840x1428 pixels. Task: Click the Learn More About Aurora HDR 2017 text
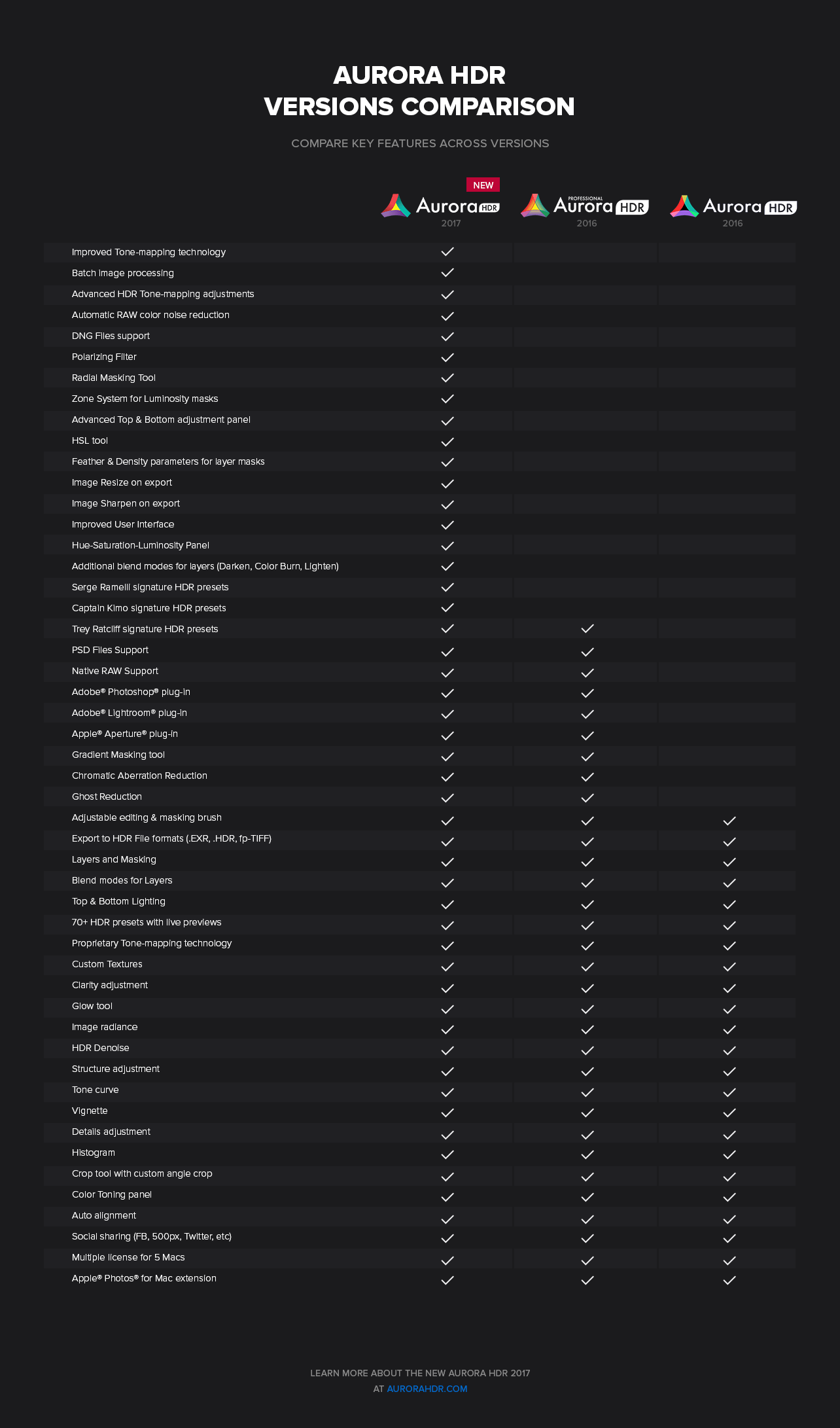pyautogui.click(x=420, y=1373)
